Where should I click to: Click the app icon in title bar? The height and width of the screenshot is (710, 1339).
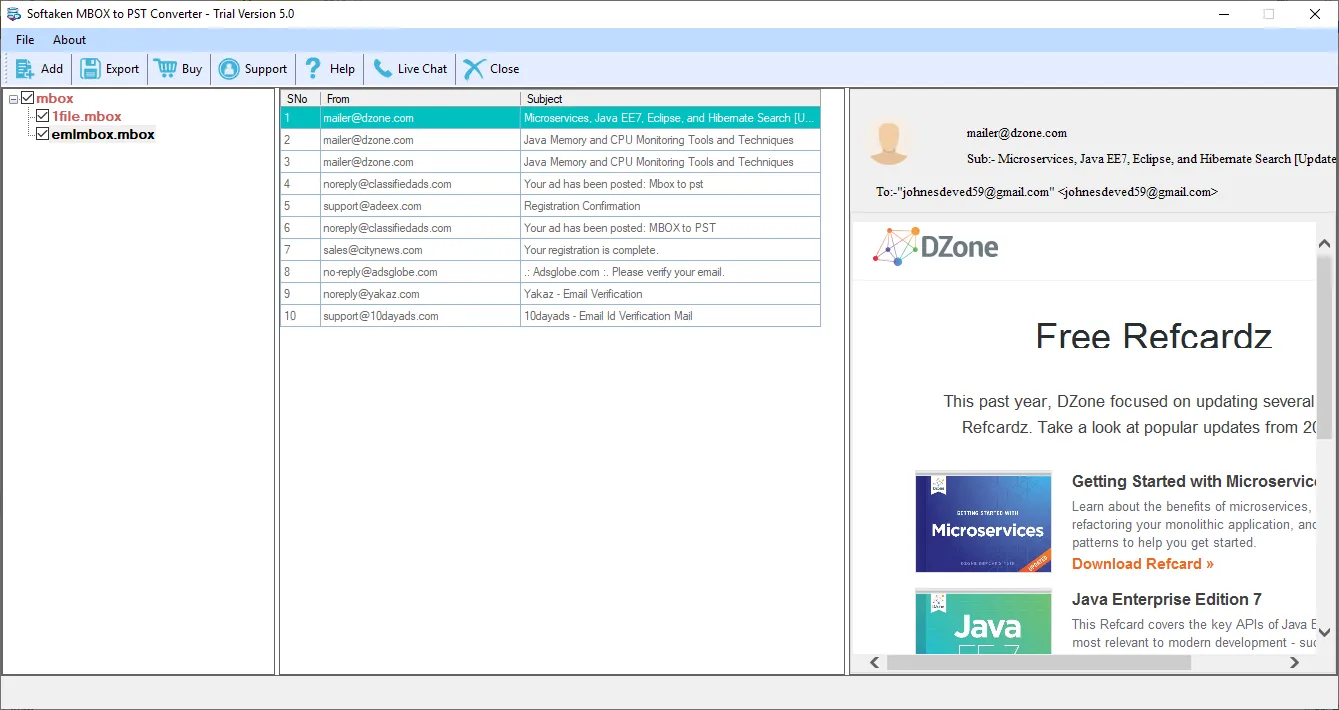(13, 14)
